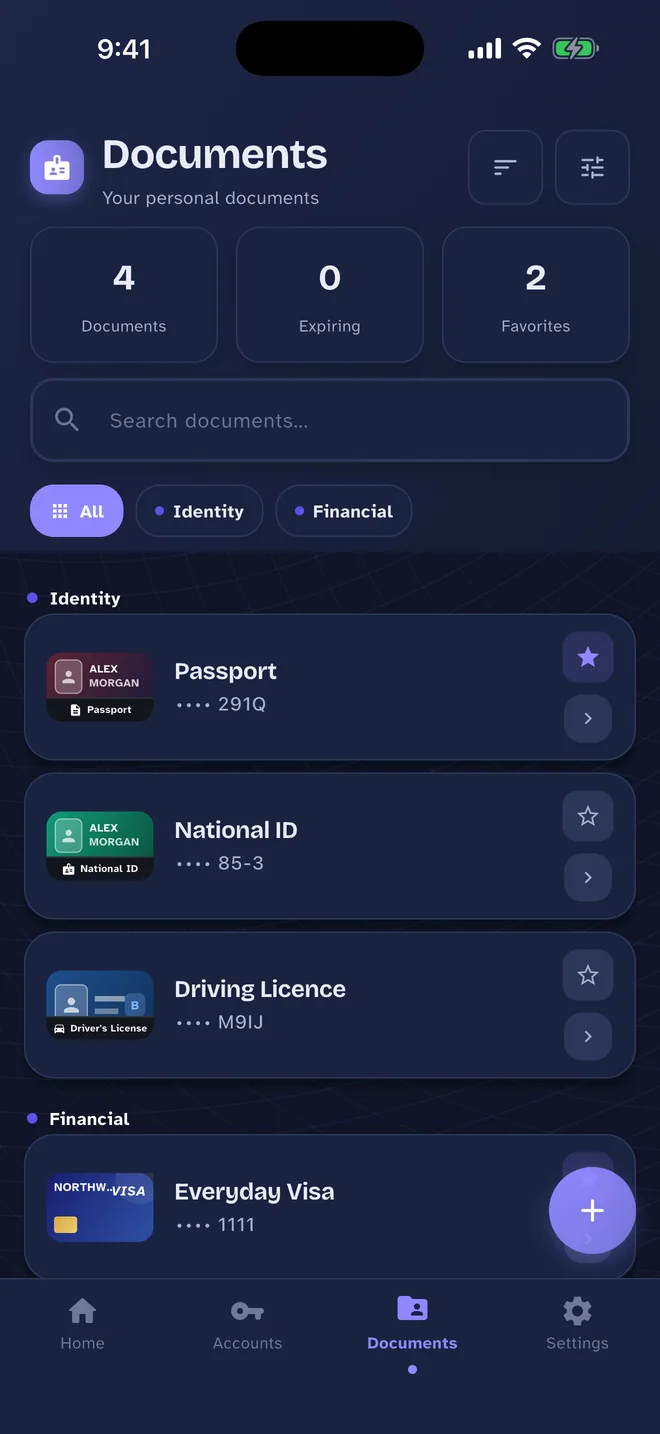Open the sort options icon
Screen dimensions: 660x1434
coord(505,167)
